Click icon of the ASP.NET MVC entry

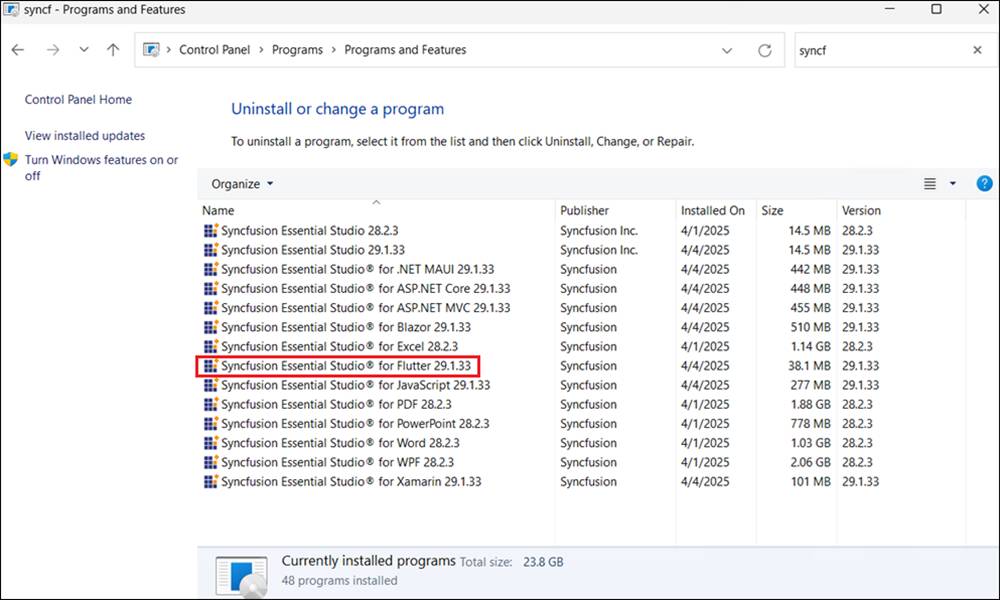[210, 308]
